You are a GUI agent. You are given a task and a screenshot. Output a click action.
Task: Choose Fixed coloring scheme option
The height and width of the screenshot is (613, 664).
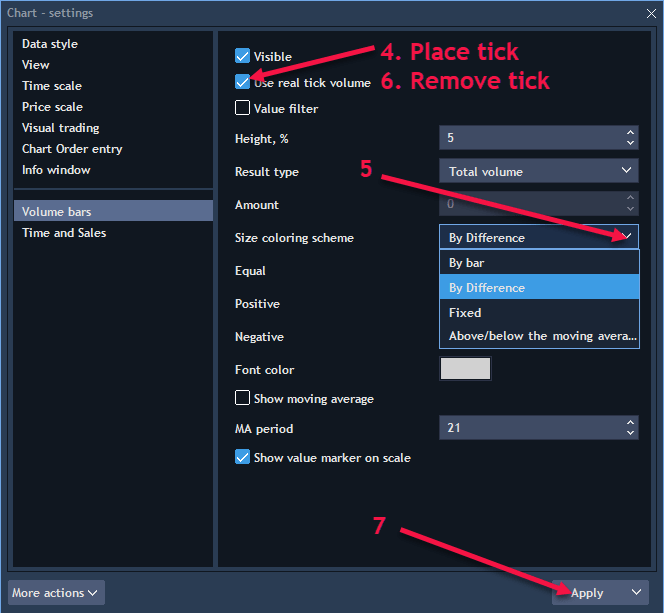tap(538, 313)
